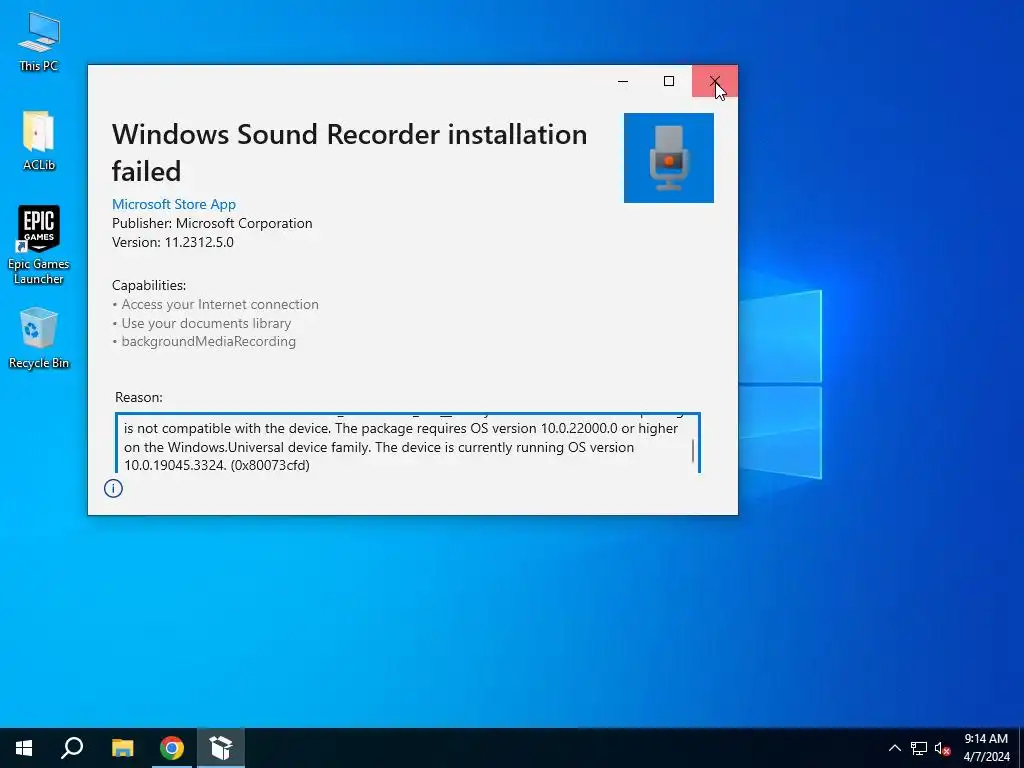This screenshot has width=1024, height=768.
Task: Select the Recycle Bin icon
Action: (39, 338)
